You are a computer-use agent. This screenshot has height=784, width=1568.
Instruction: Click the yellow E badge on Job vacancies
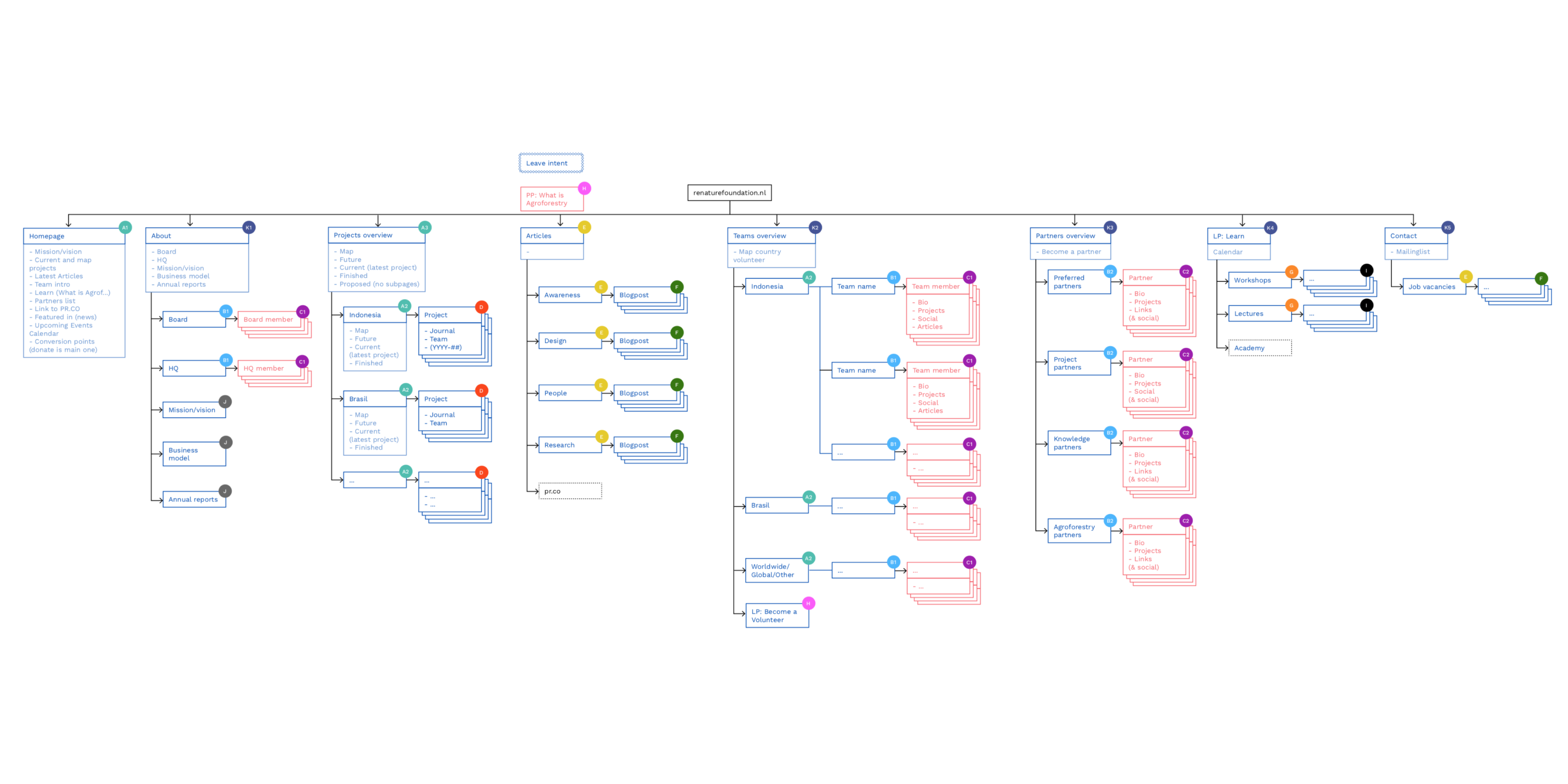[x=1466, y=277]
